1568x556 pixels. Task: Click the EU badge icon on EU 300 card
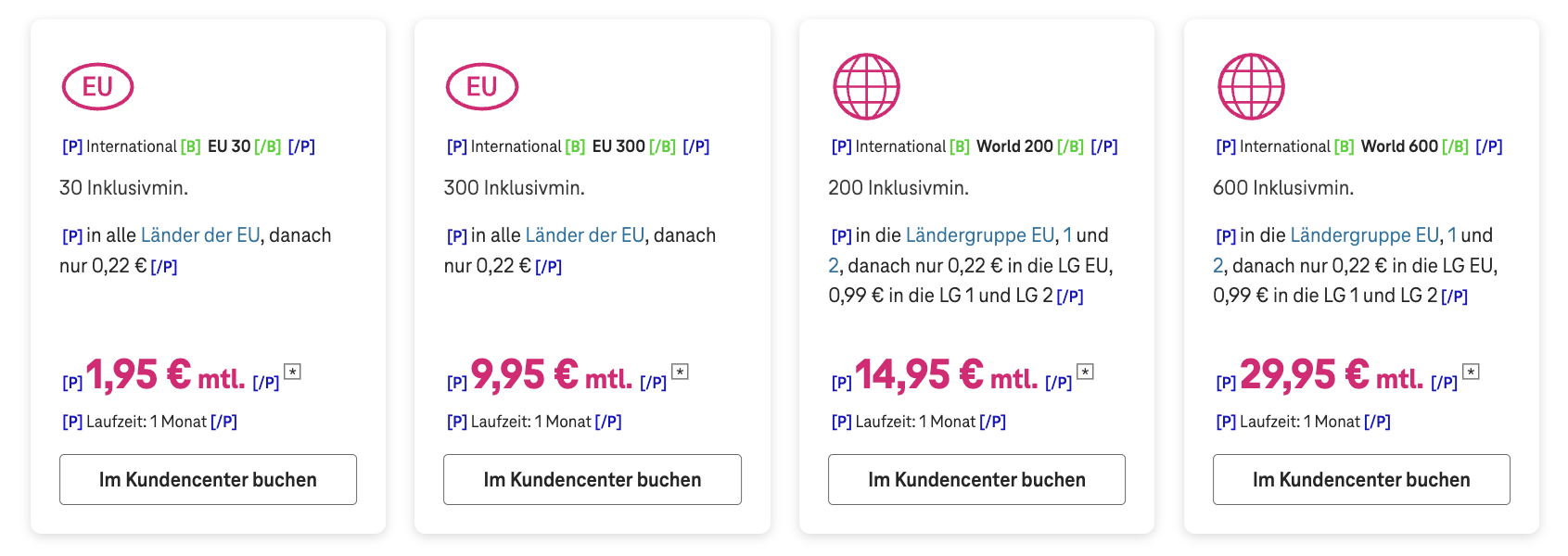coord(481,86)
